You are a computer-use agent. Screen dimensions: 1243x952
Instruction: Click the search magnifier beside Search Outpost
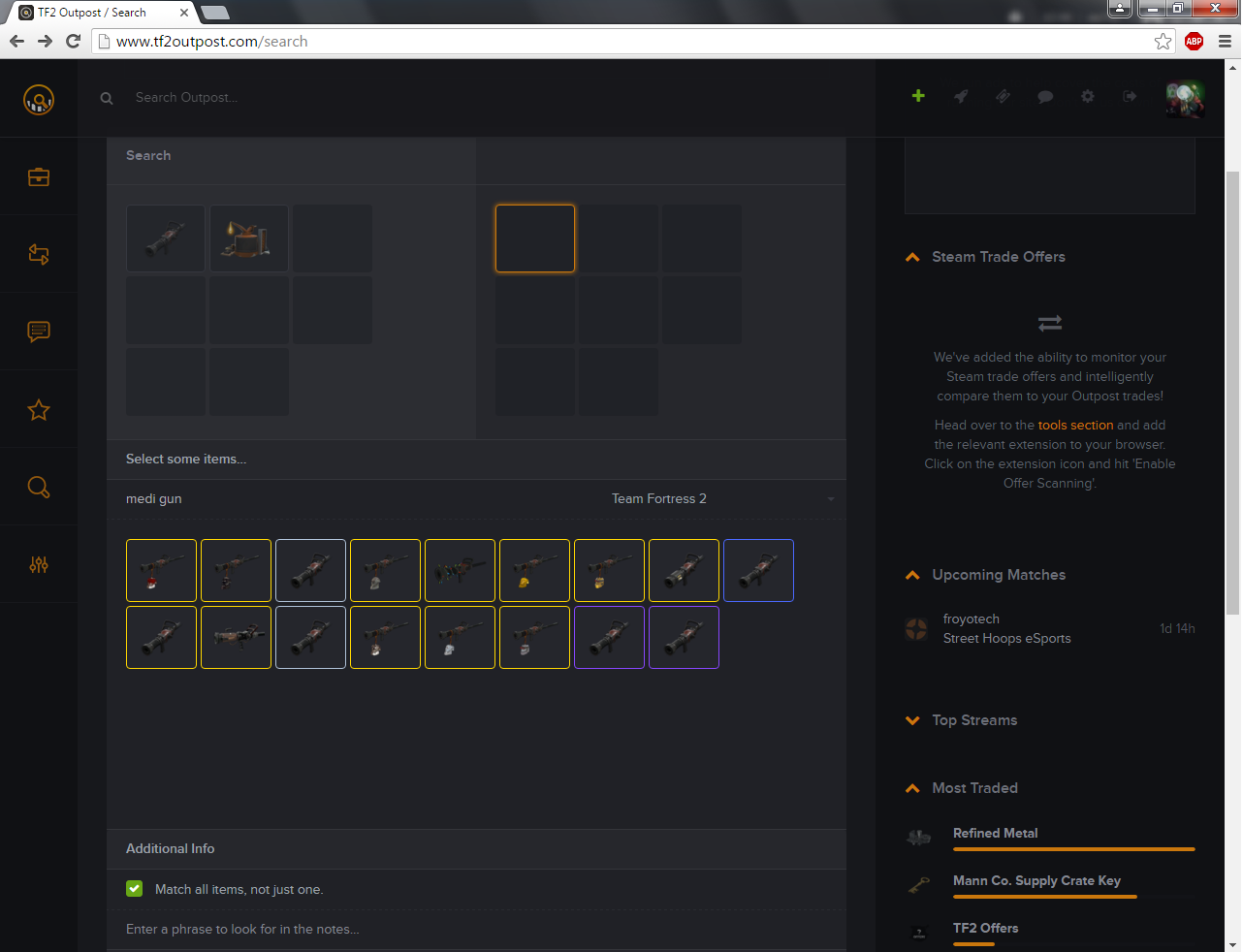107,98
